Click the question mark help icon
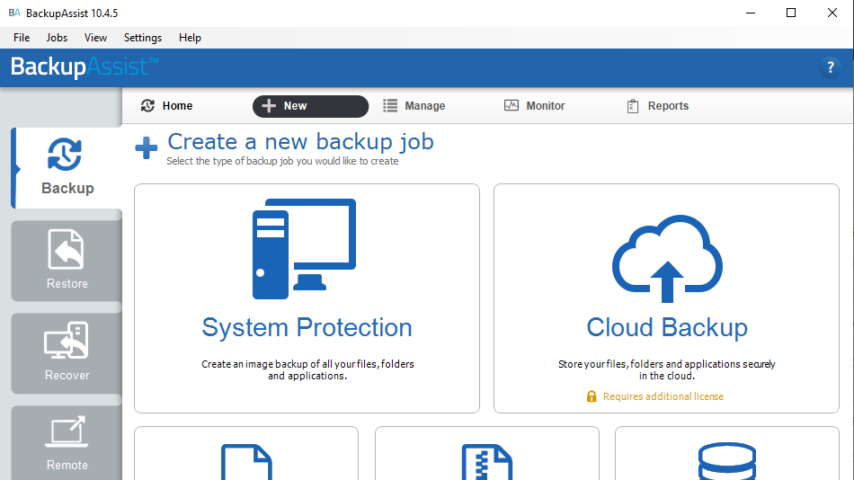 point(830,68)
